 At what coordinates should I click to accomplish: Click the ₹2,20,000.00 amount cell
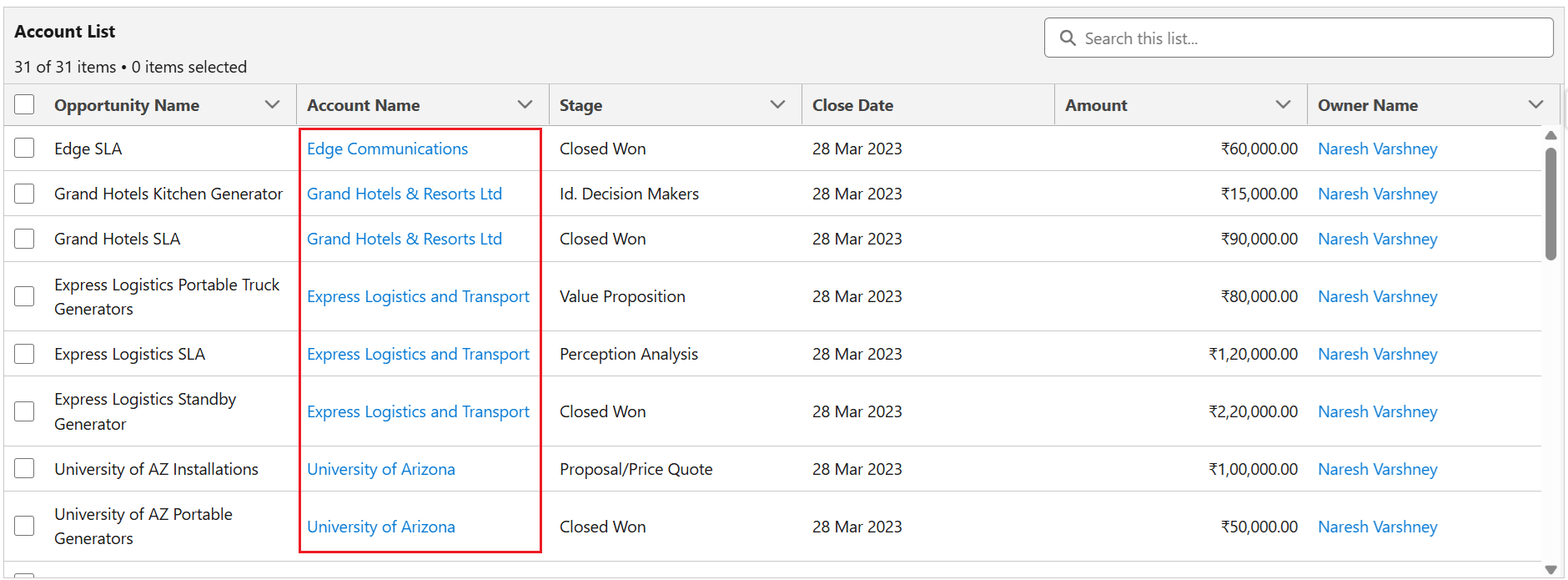coord(1254,411)
